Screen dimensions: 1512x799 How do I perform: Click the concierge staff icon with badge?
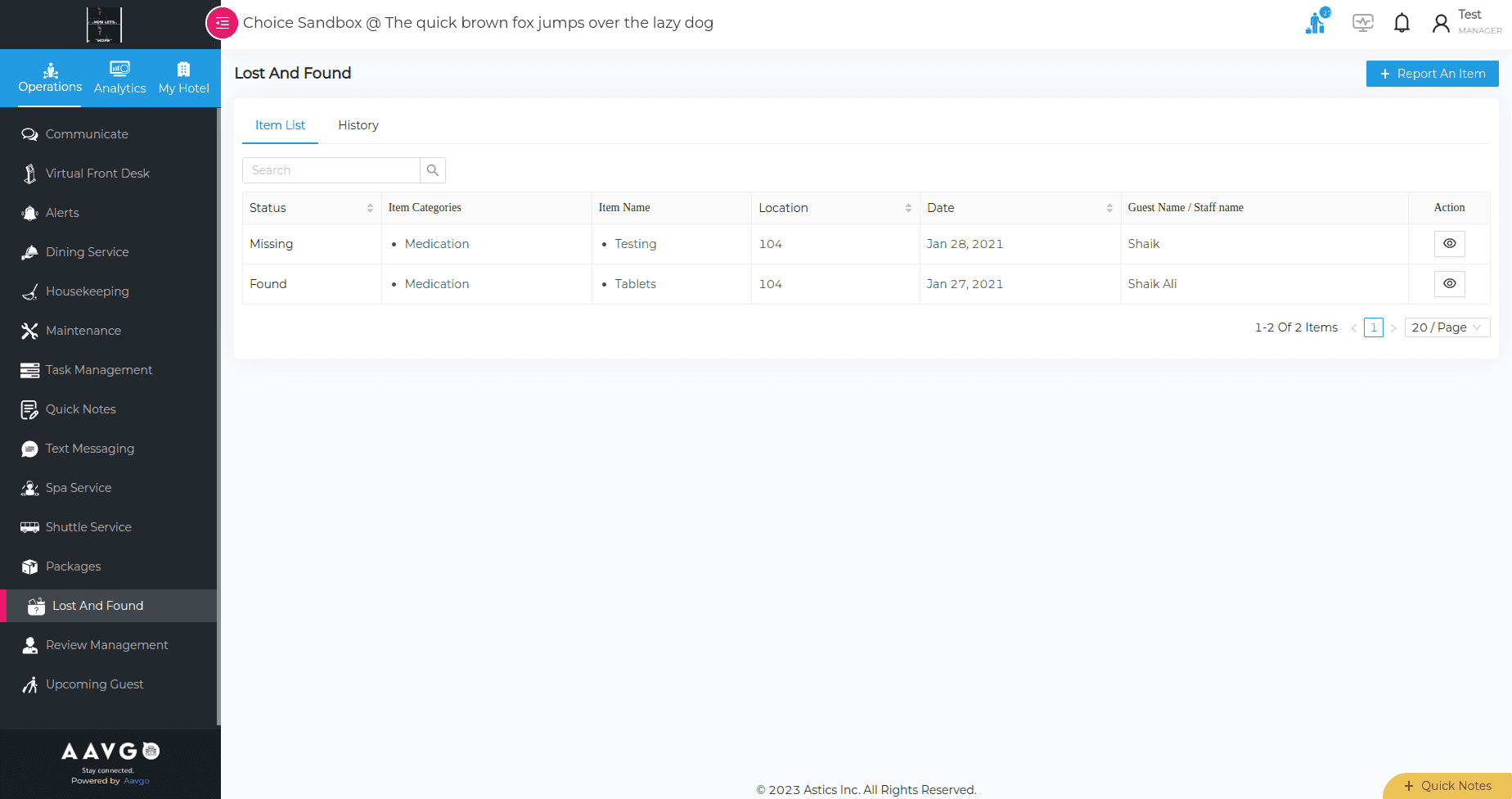pos(1316,22)
